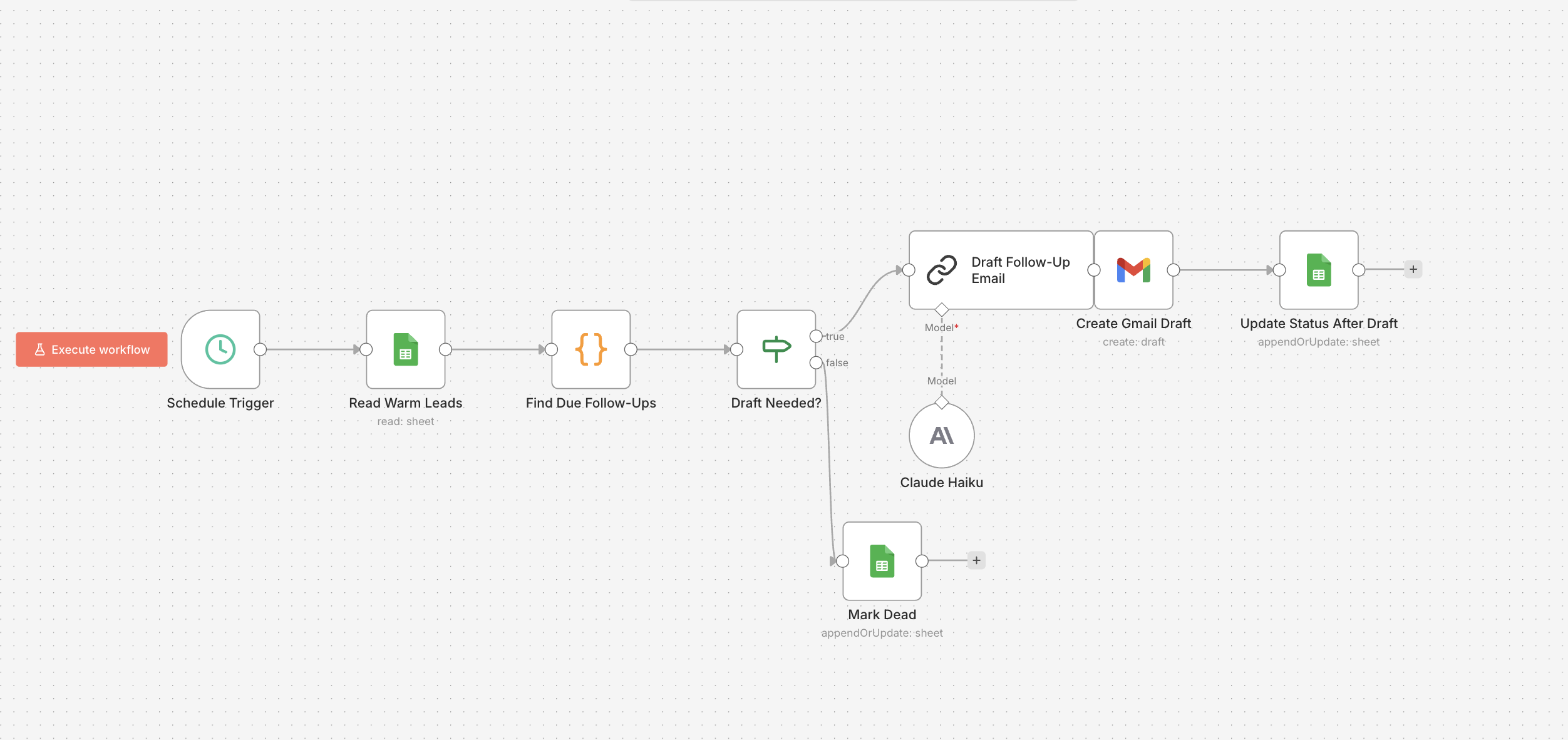Click the Create Gmail Draft label text
The height and width of the screenshot is (740, 1568).
tap(1133, 323)
